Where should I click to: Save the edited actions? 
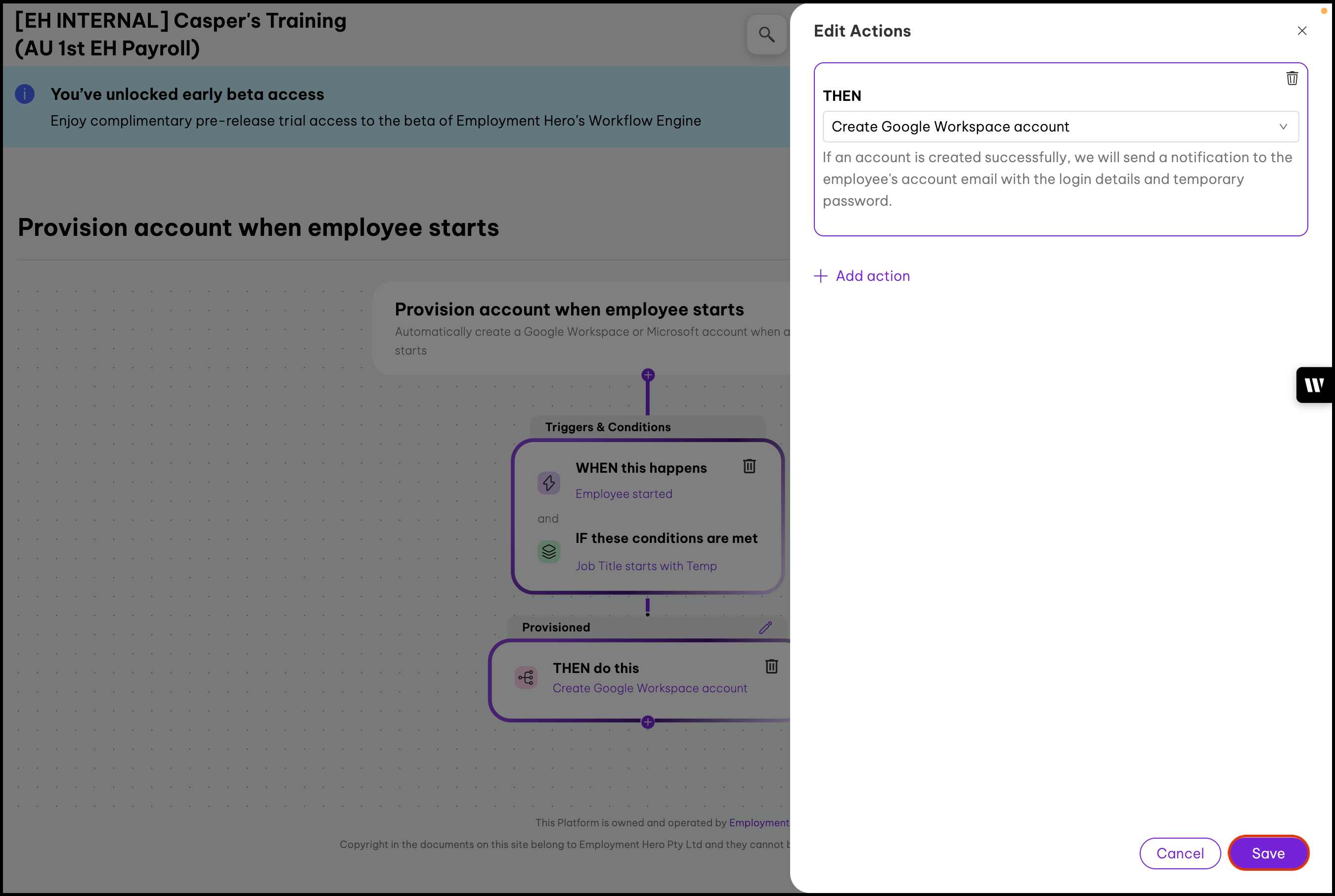(x=1268, y=853)
